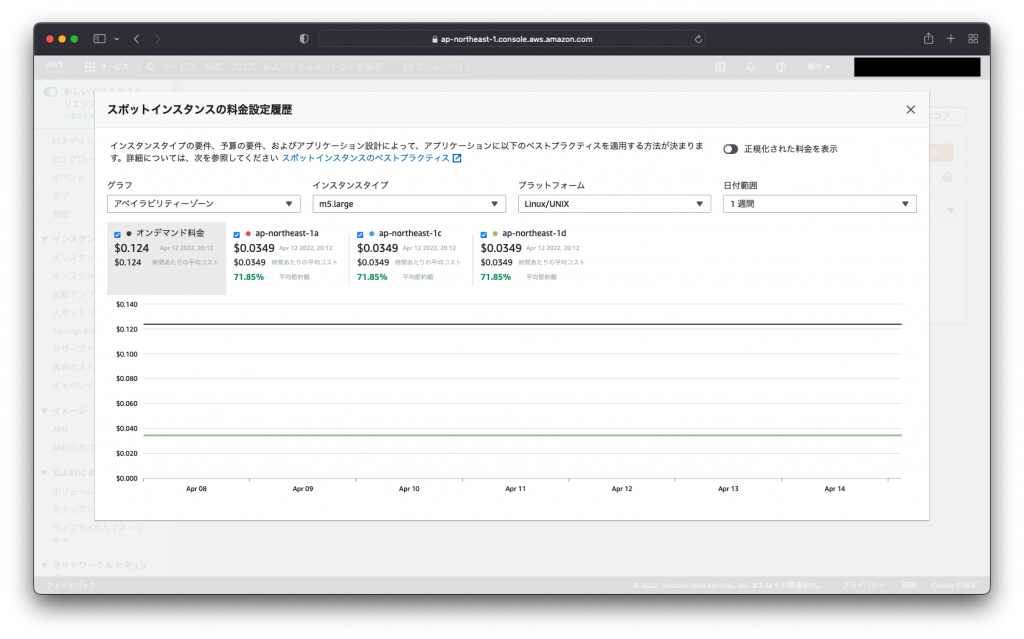The image size is (1024, 639).
Task: Click the オンデマンド料金 legend label
Action: (170, 233)
